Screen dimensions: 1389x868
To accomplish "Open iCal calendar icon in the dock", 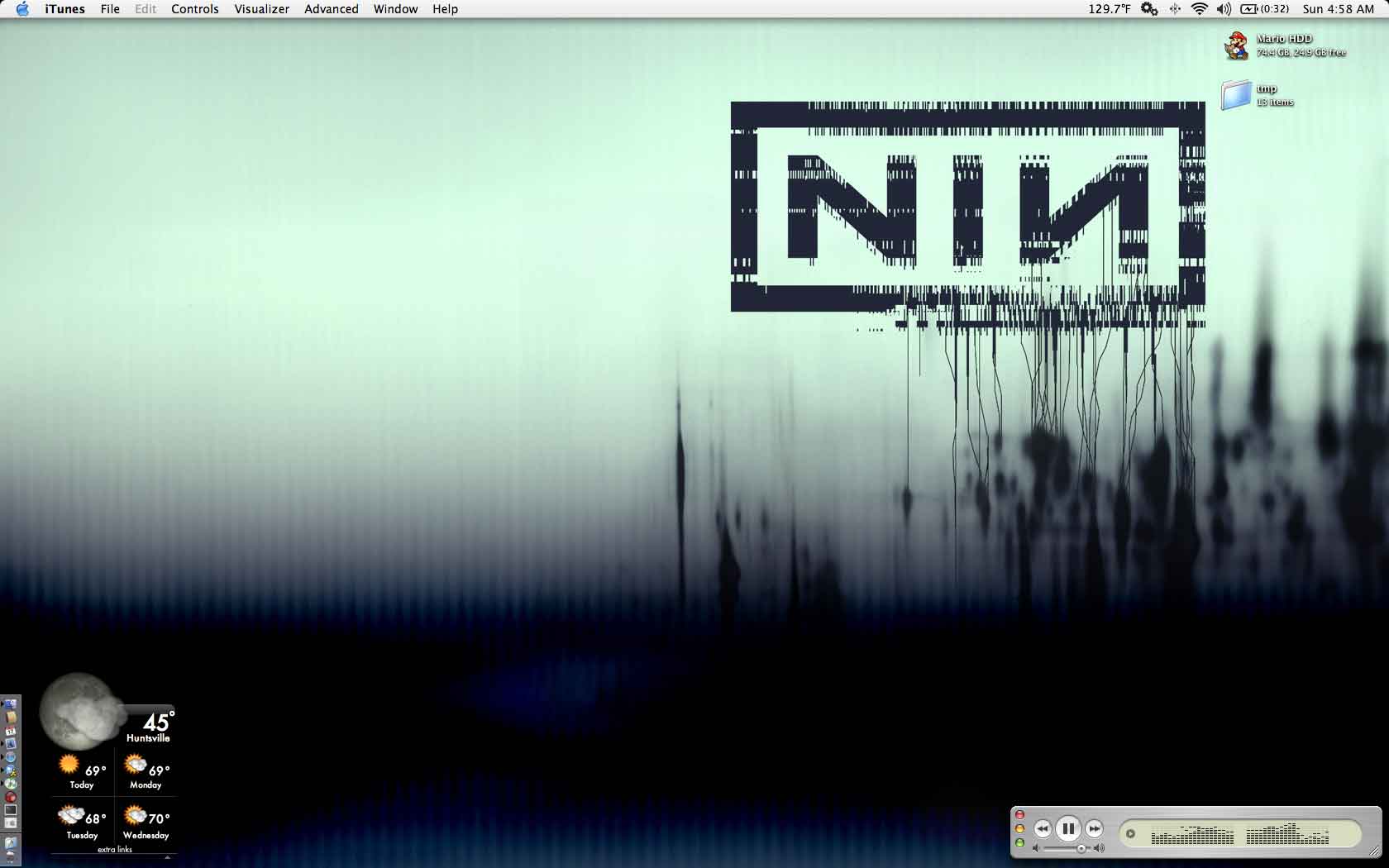I will tap(11, 731).
